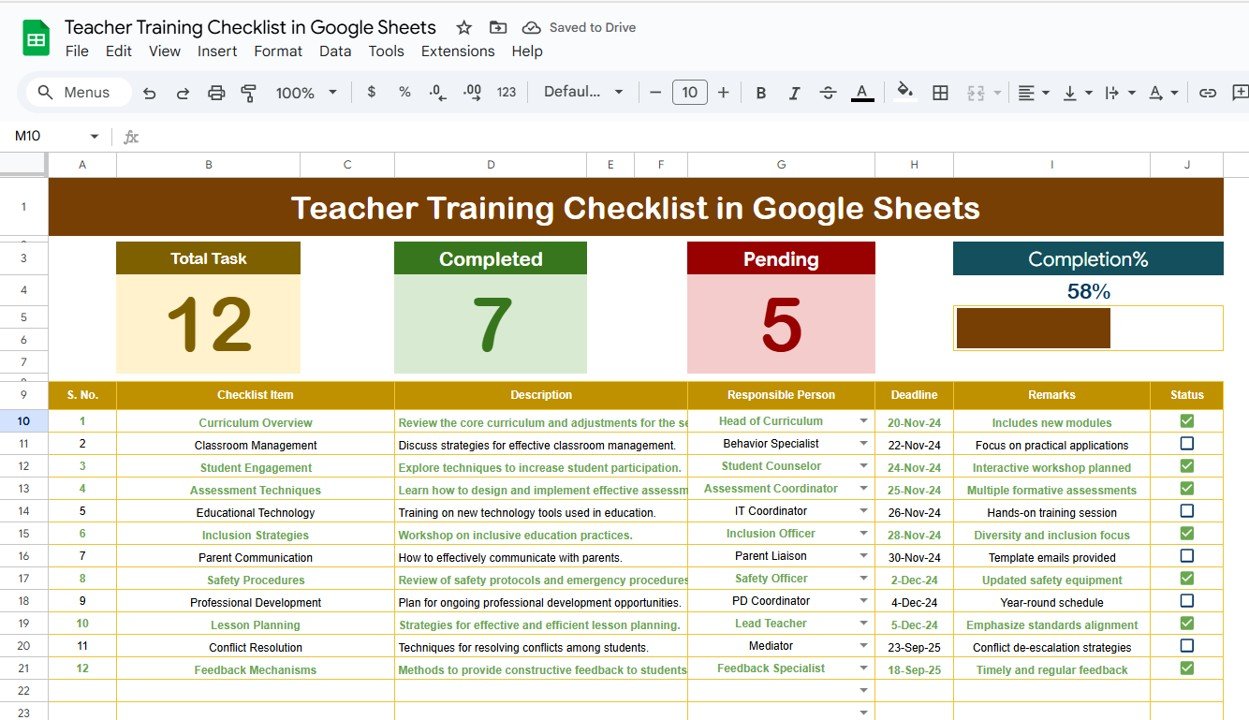This screenshot has height=720, width=1249.
Task: Activate the Paint format tool
Action: coord(249,92)
